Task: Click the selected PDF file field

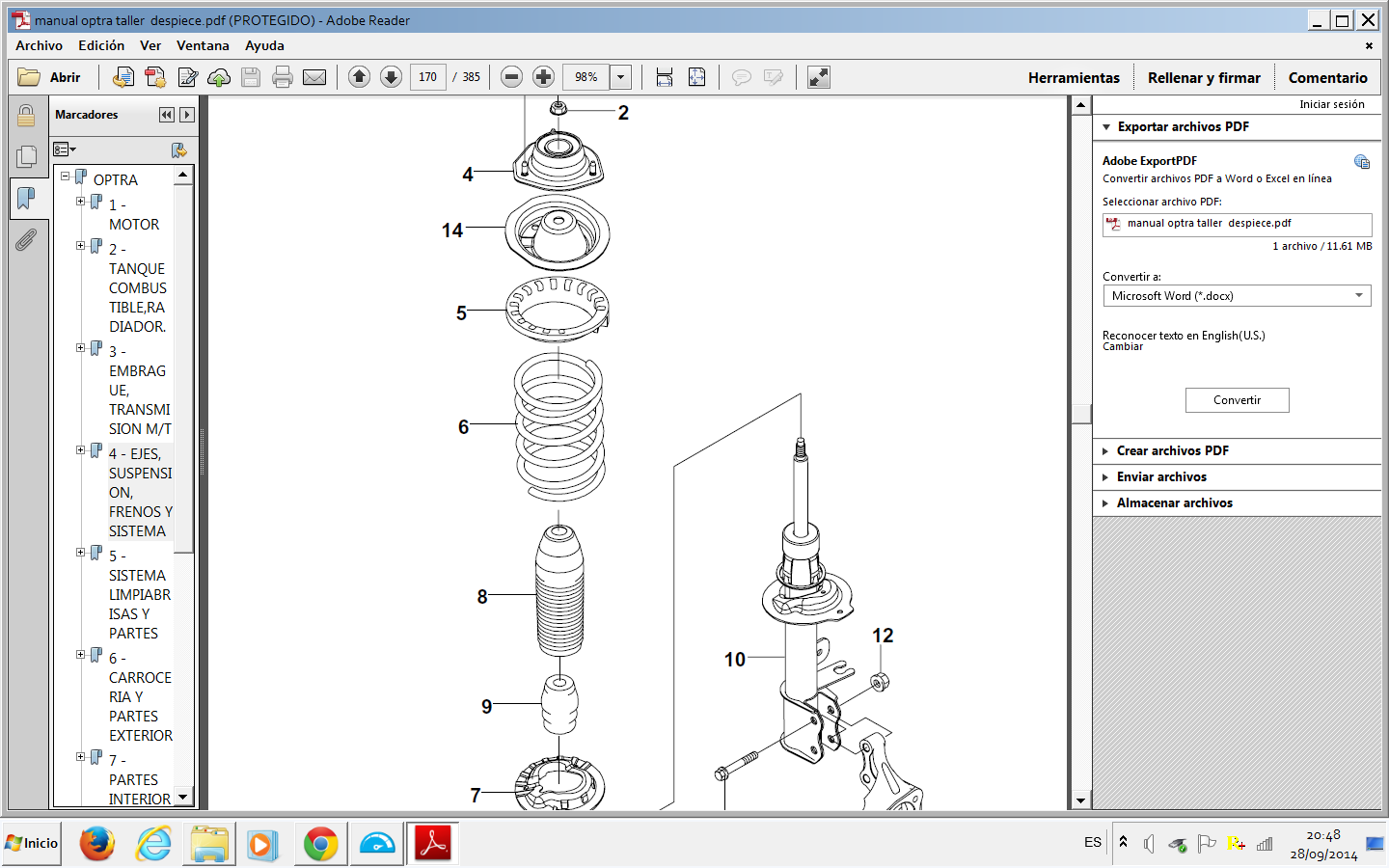Action: click(x=1237, y=224)
